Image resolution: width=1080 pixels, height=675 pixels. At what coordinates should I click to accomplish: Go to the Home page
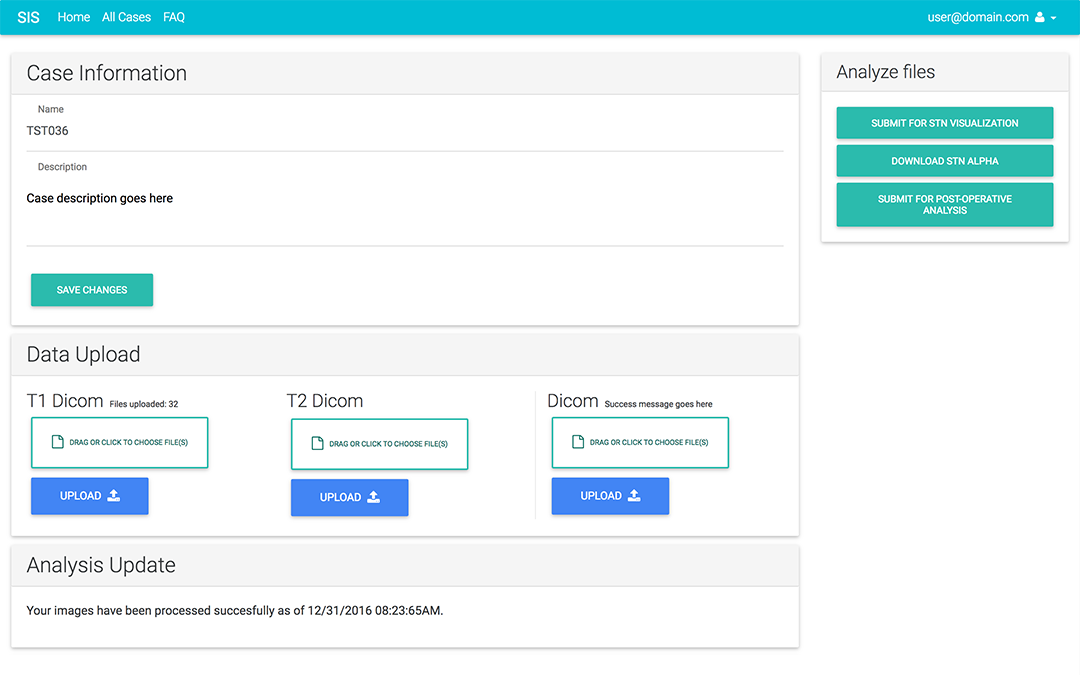pos(74,17)
